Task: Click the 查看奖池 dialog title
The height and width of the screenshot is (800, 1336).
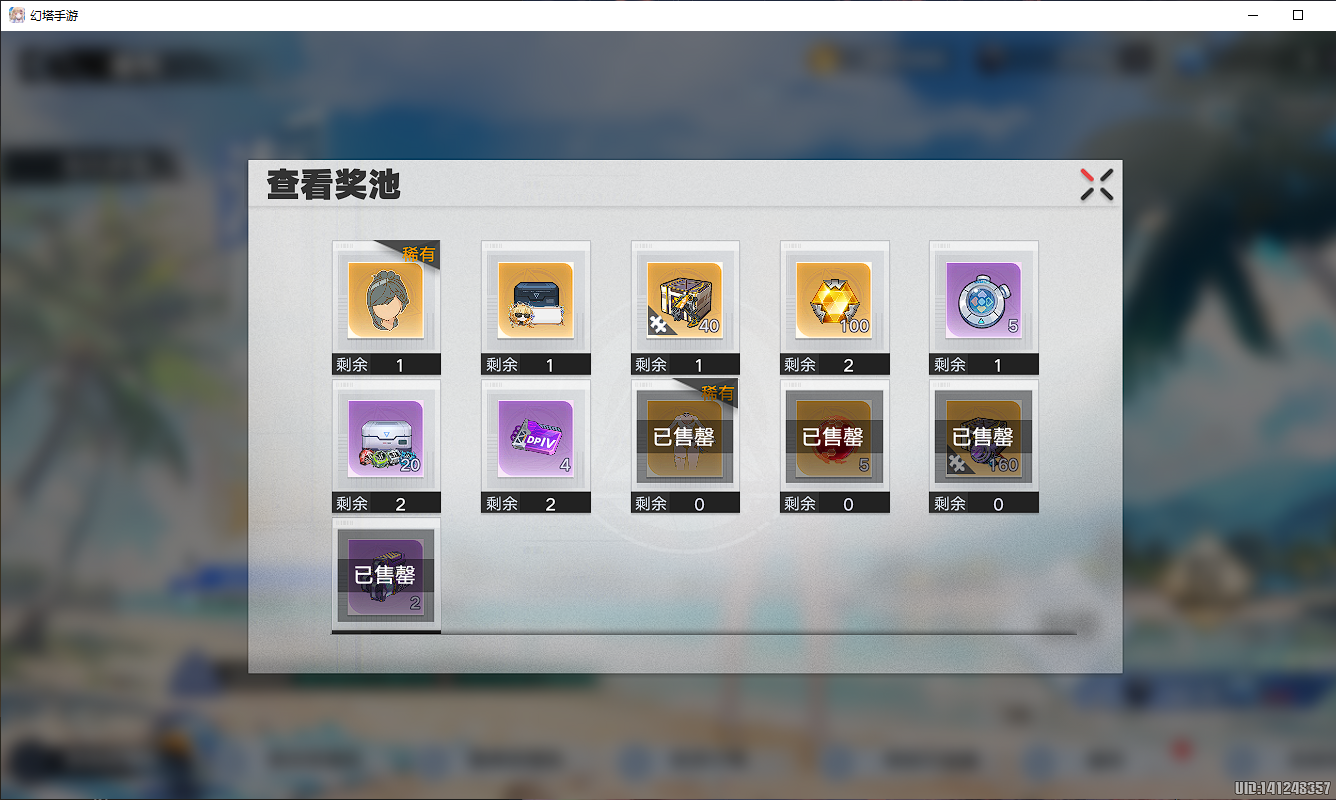Action: (333, 185)
